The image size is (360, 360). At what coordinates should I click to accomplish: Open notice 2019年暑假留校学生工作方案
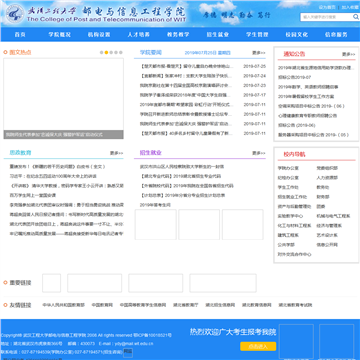click(306, 97)
